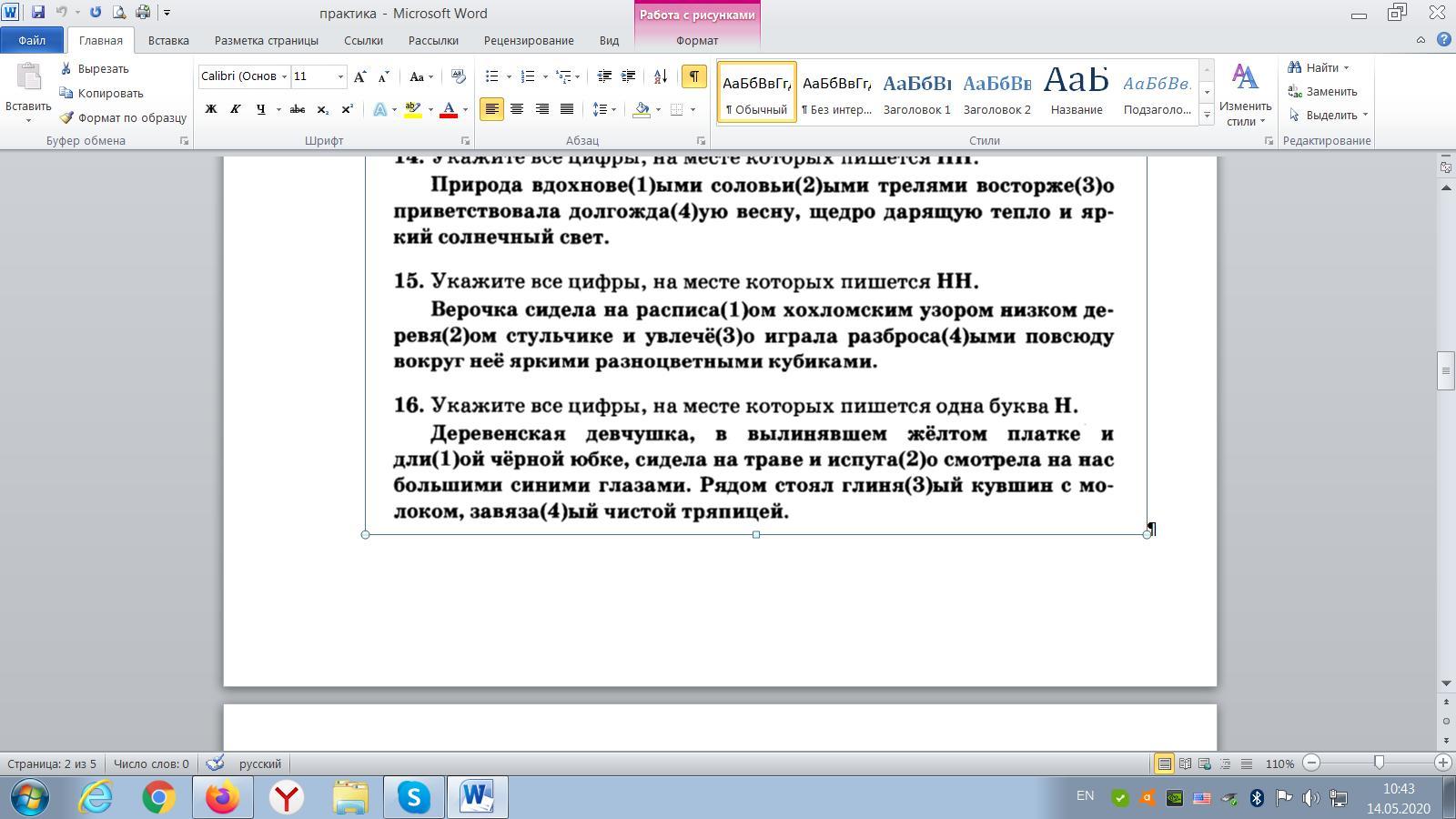Open the font name dropdown Calibri
Image resolution: width=1456 pixels, height=819 pixels.
pyautogui.click(x=284, y=76)
